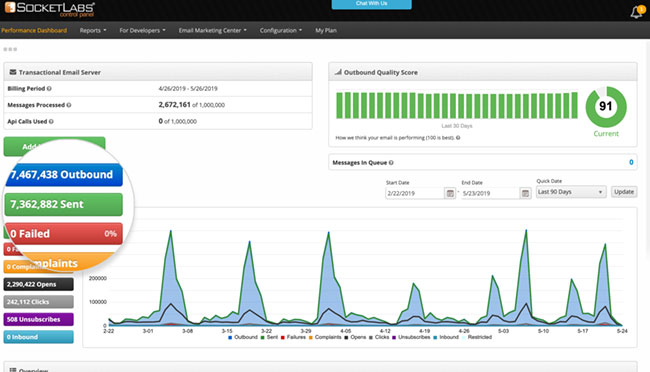The height and width of the screenshot is (372, 650).
Task: Click the 2,672,161 messages processed value
Action: click(174, 105)
